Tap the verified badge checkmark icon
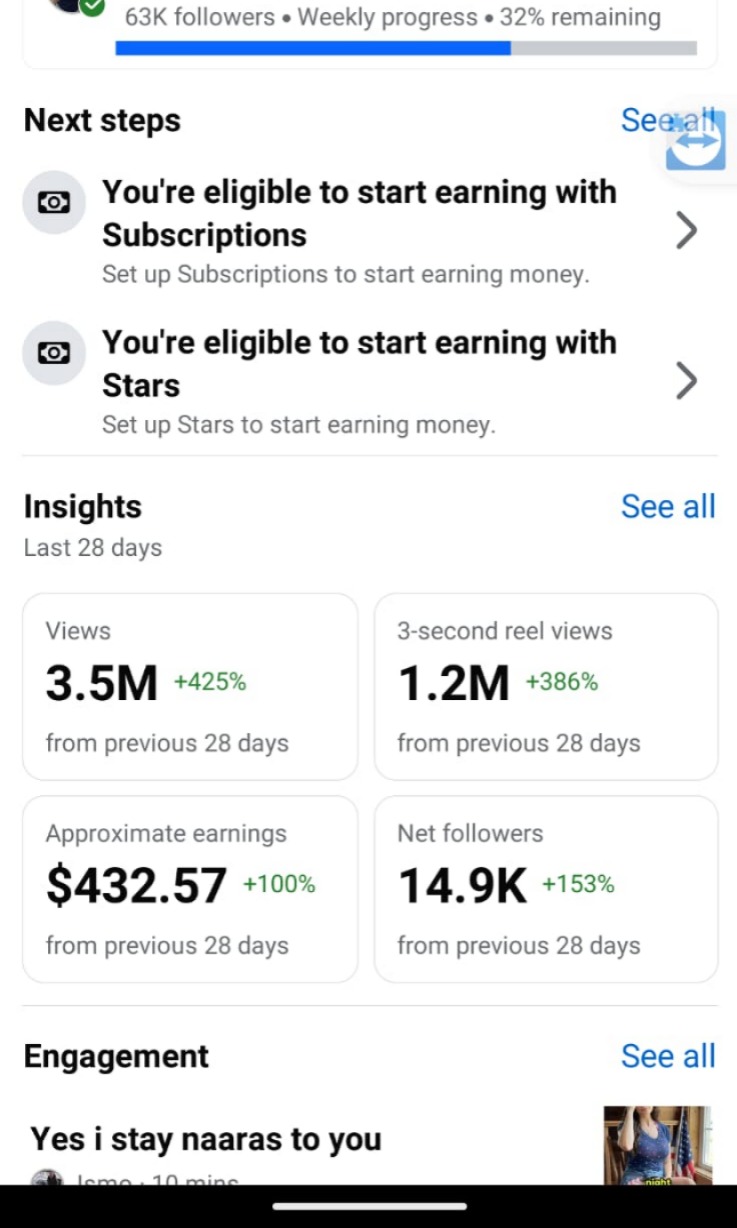Screen dimensions: 737x1228 point(93,6)
